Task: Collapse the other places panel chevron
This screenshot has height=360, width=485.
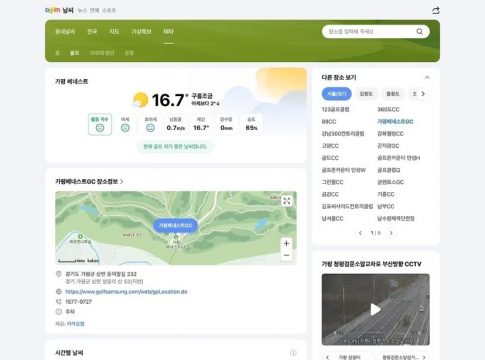Action: (427, 77)
